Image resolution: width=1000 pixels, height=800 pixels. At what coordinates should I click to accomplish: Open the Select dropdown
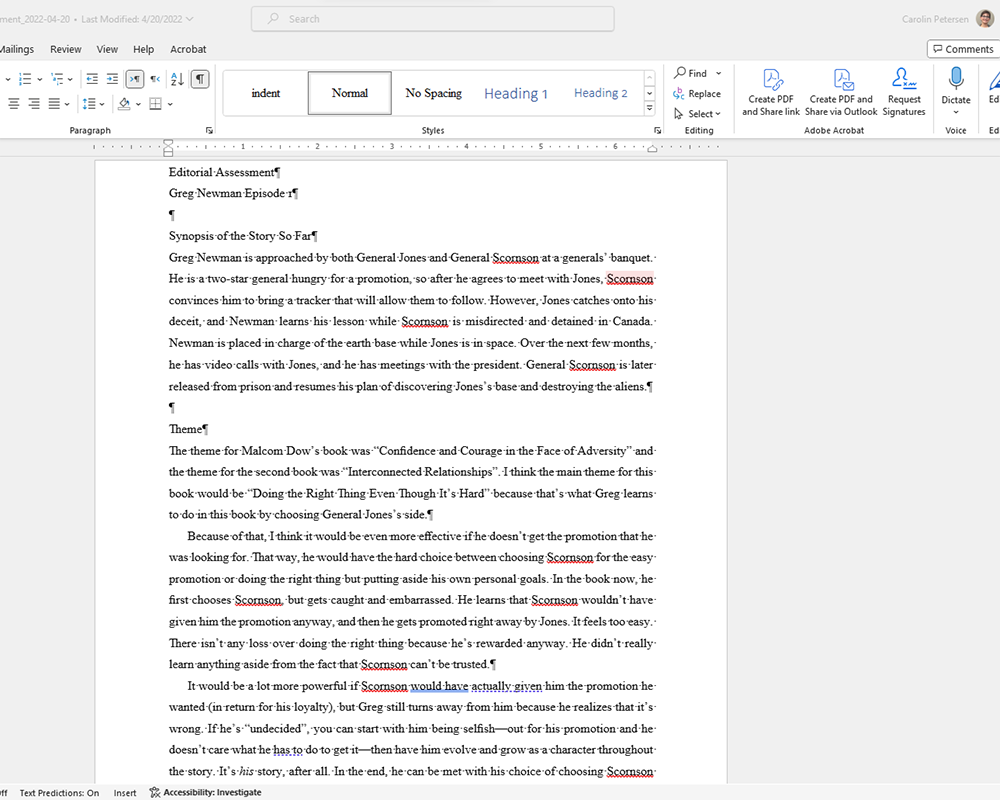click(x=698, y=114)
